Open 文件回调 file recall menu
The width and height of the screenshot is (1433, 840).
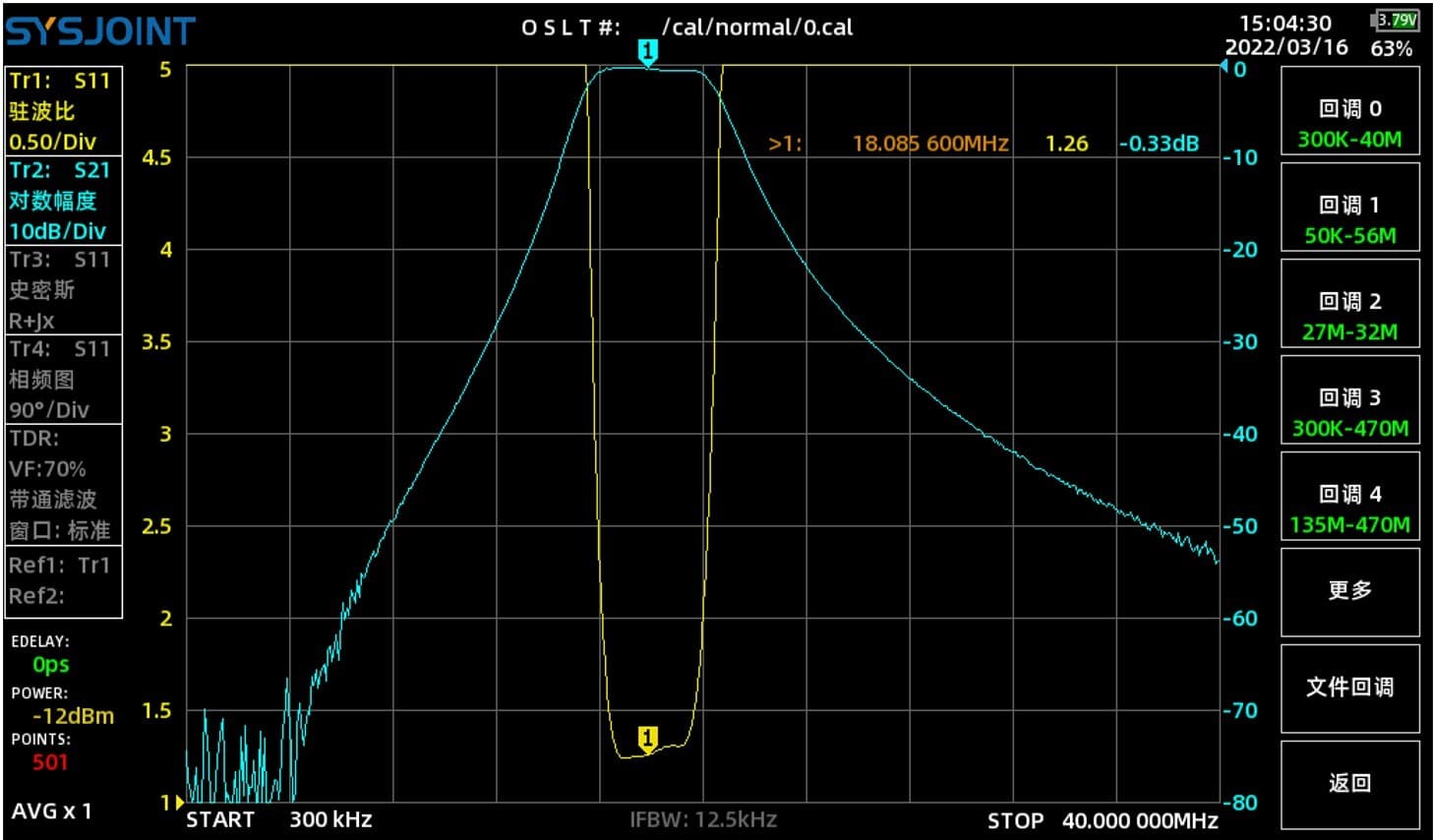(1348, 688)
